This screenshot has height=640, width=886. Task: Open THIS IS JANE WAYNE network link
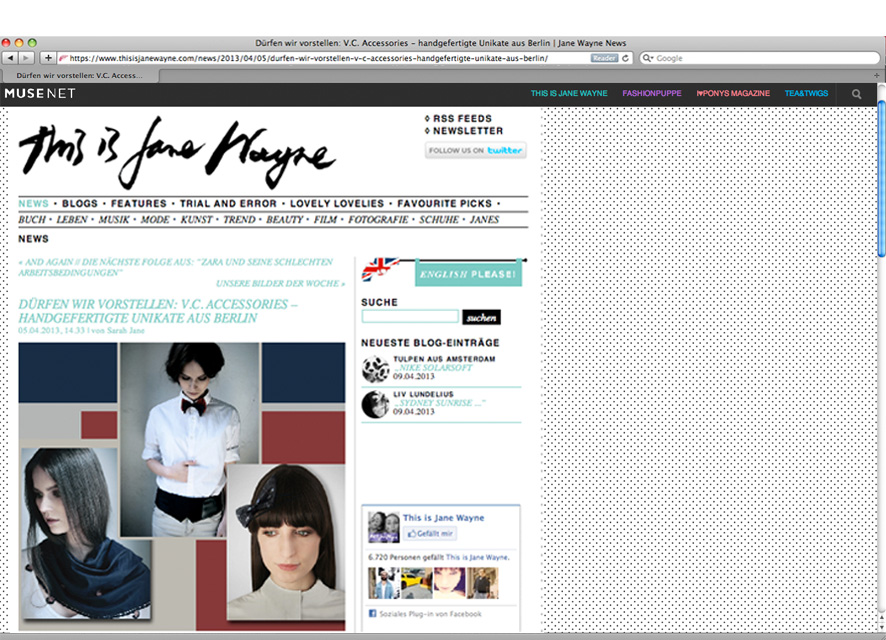click(569, 94)
